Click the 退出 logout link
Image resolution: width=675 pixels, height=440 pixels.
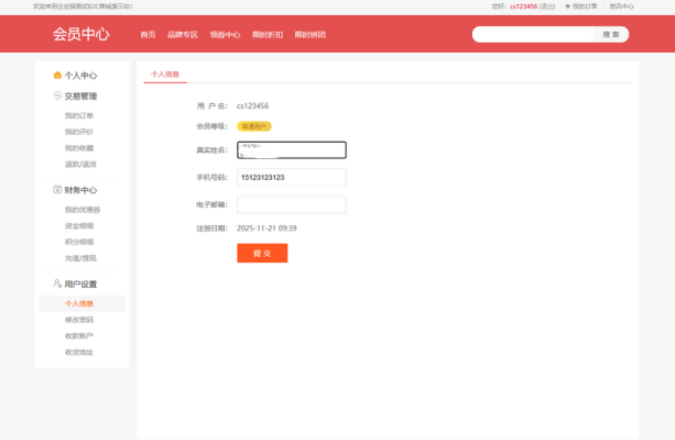point(547,6)
